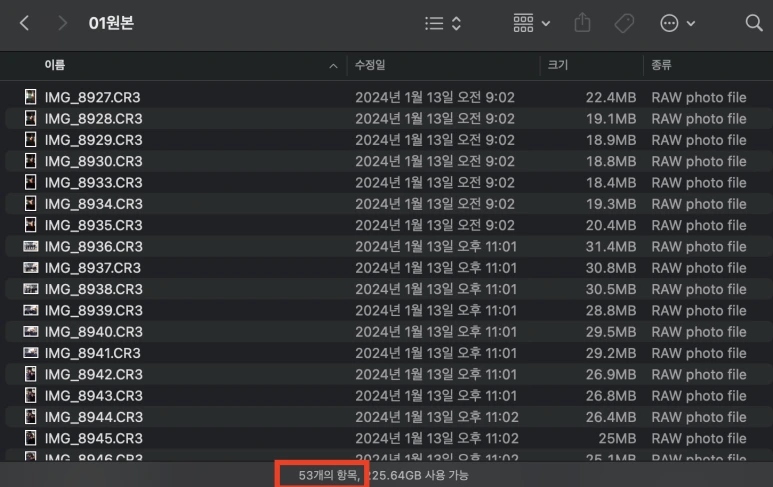
Task: Select file IMG_8937.CR3
Action: tap(93, 268)
